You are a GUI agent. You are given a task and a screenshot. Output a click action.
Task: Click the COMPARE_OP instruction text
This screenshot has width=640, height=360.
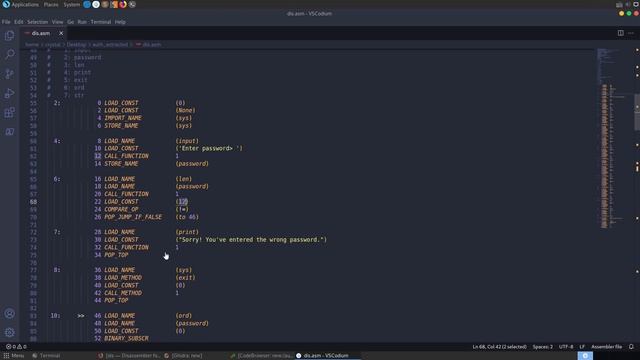point(121,209)
